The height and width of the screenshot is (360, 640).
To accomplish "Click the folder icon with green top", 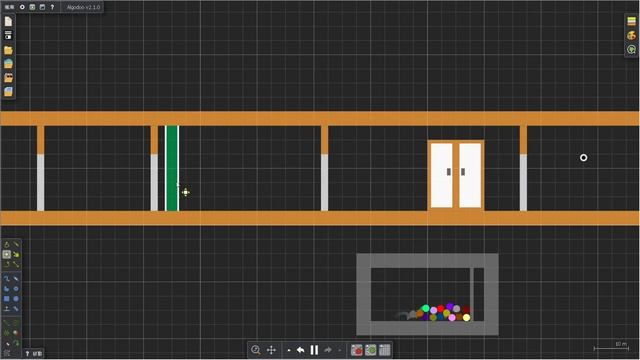I will (x=8, y=64).
